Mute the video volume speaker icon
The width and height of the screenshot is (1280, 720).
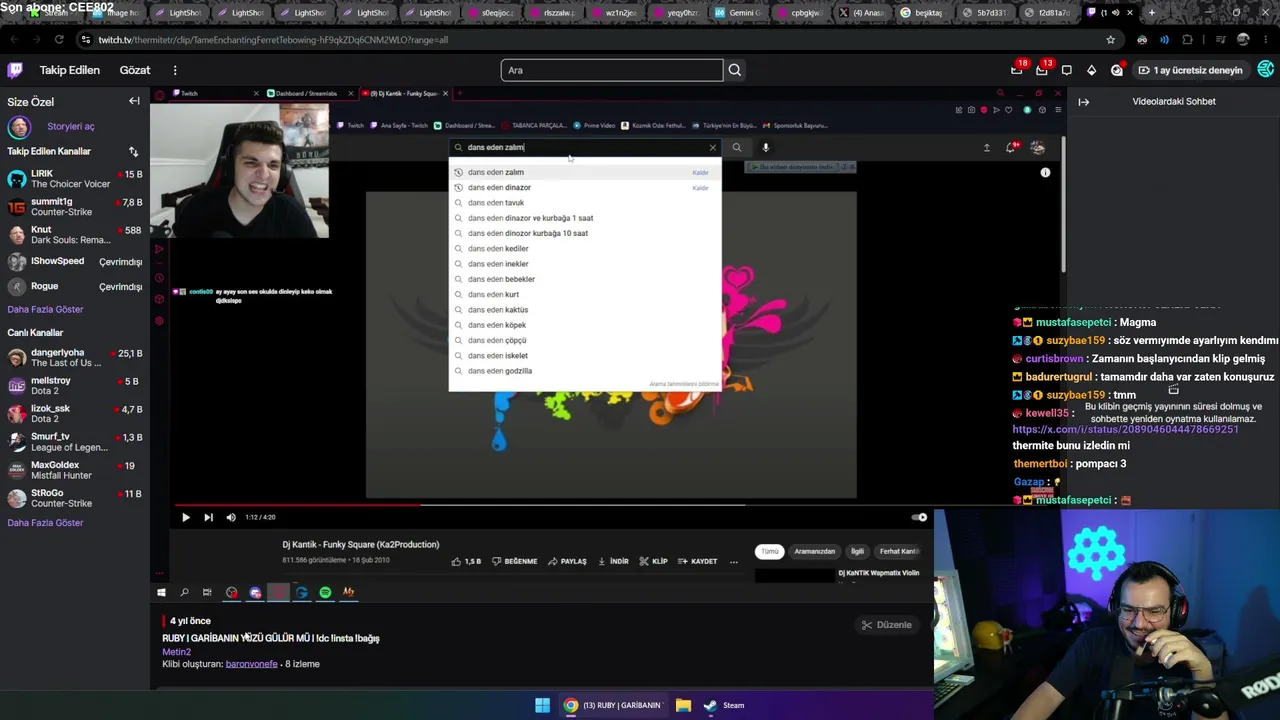click(231, 517)
